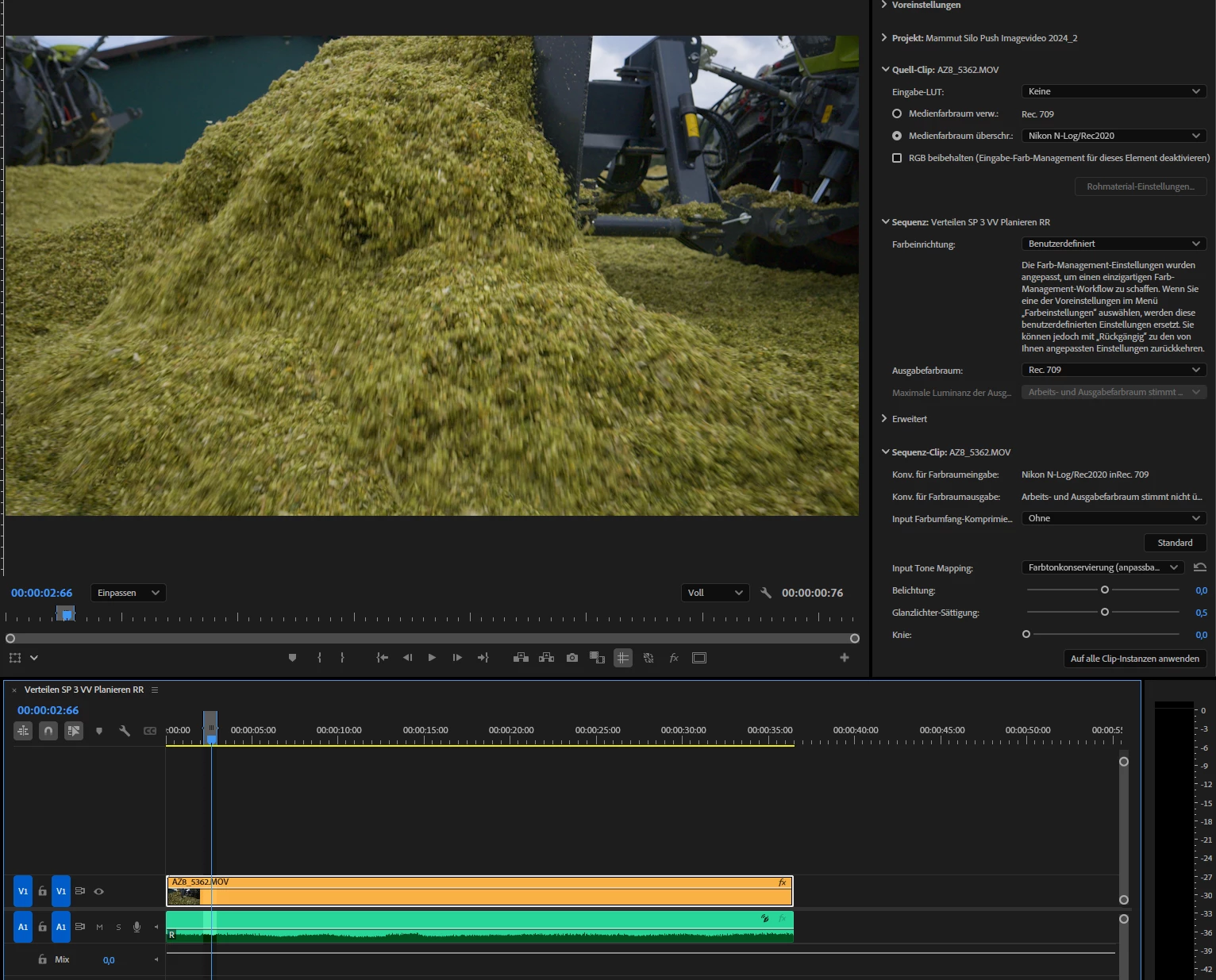This screenshot has height=980, width=1216.
Task: Select the Medienfarbraum verw. radio button
Action: click(x=897, y=113)
